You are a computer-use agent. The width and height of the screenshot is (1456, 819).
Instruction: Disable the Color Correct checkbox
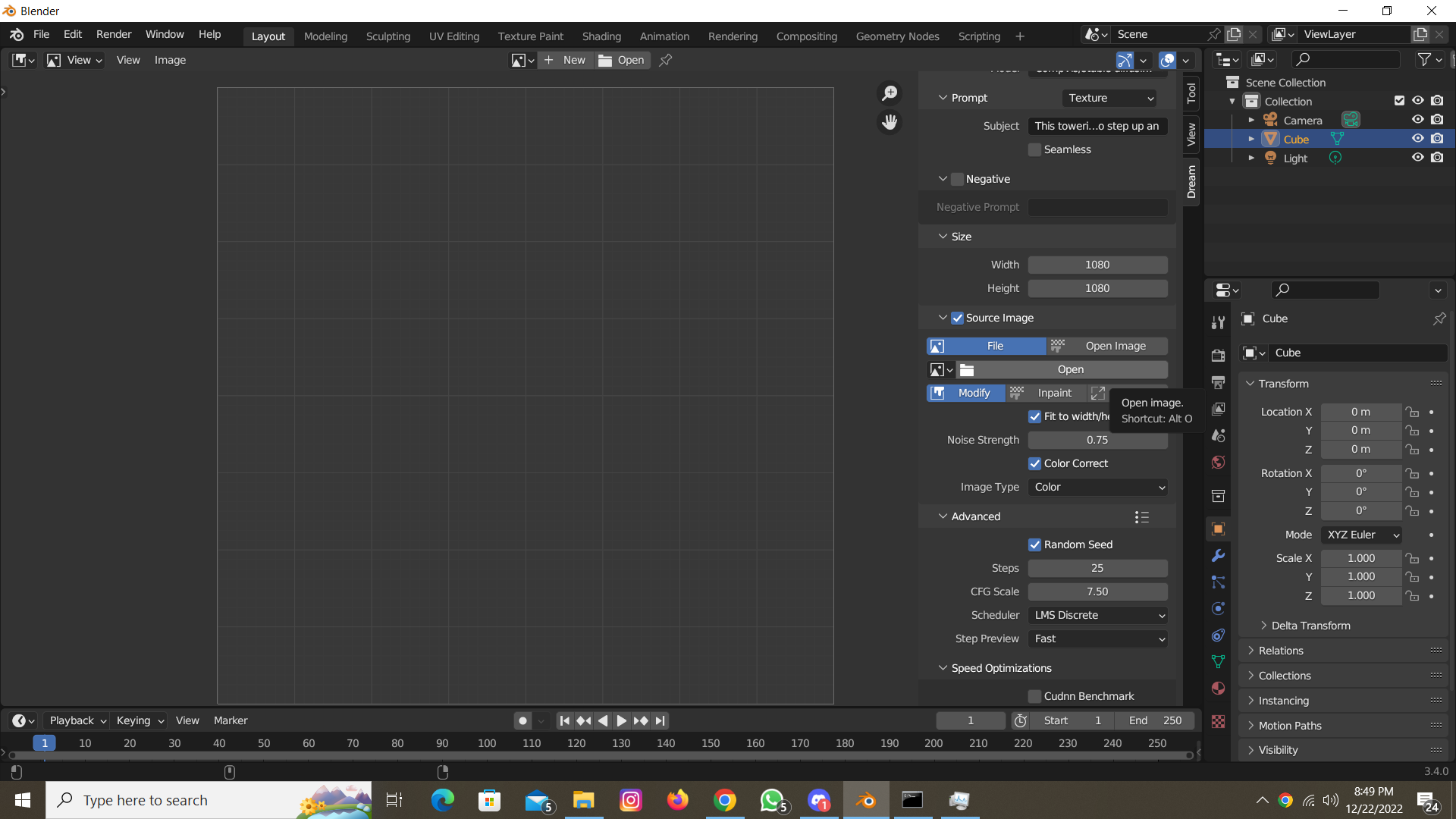coord(1035,463)
